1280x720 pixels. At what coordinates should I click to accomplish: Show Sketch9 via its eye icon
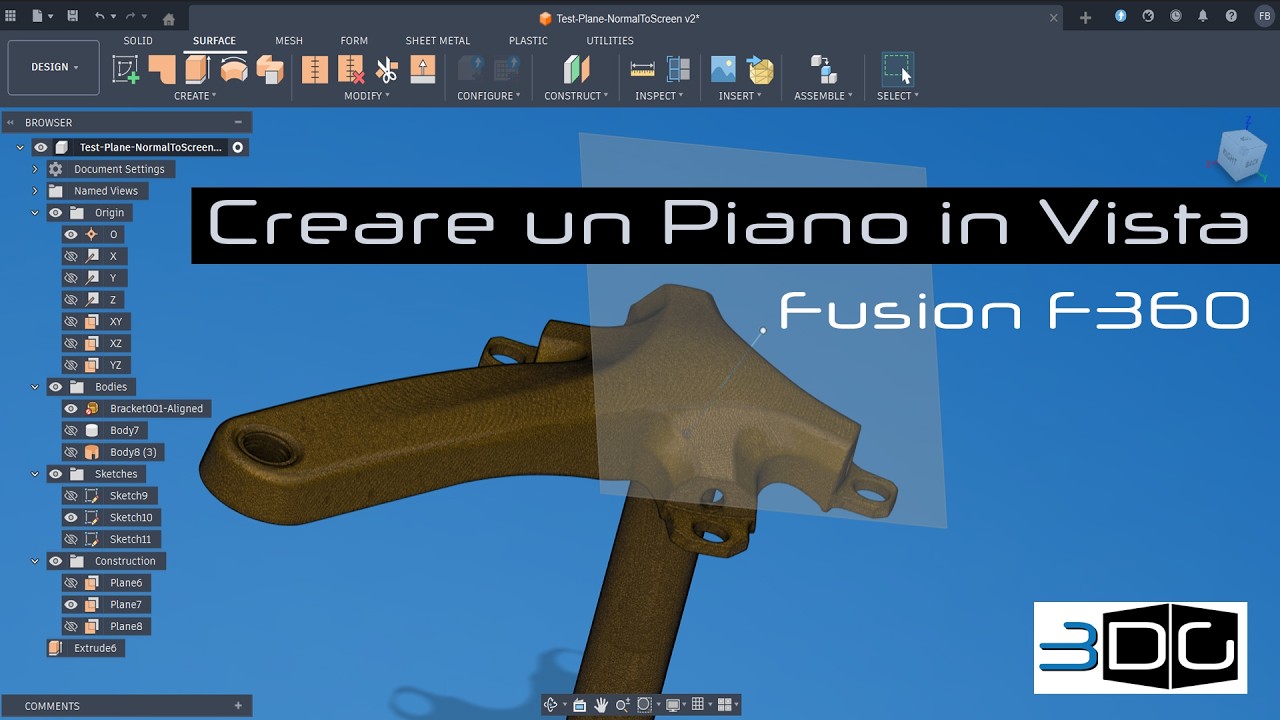[71, 495]
